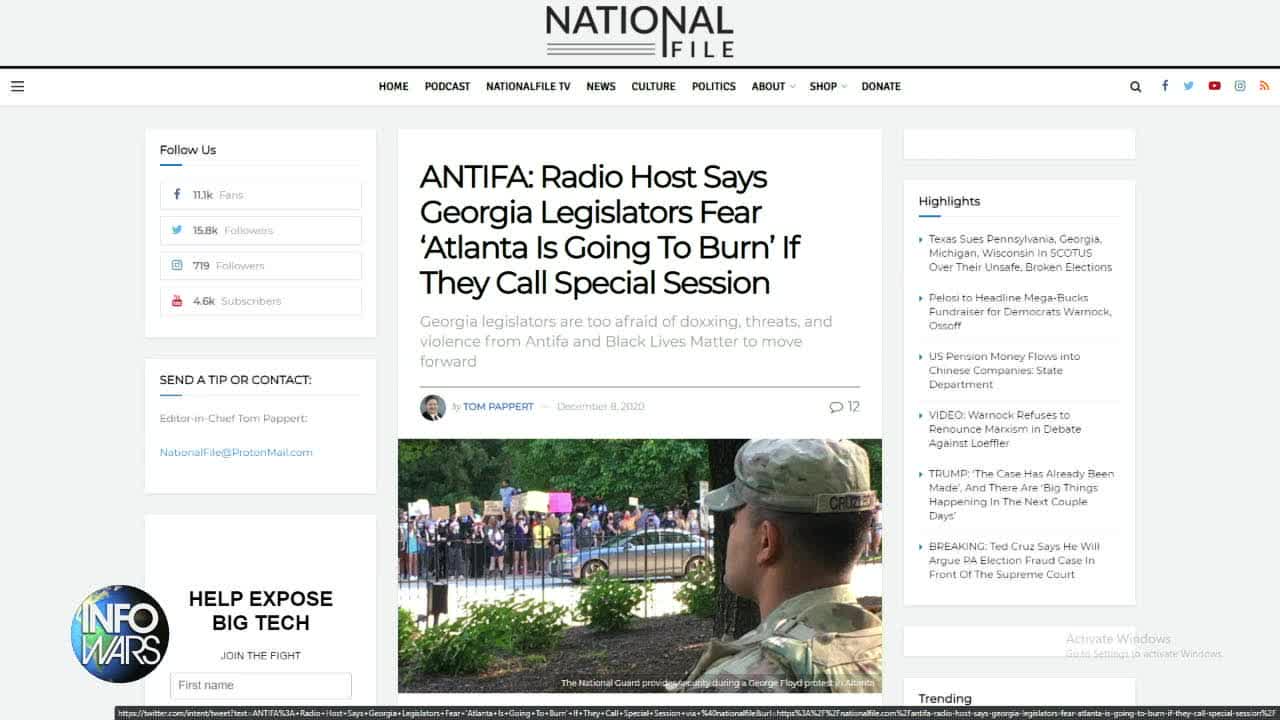Open the NATIONALFILE TV menu item
Viewport: 1280px width, 720px height.
pos(528,86)
